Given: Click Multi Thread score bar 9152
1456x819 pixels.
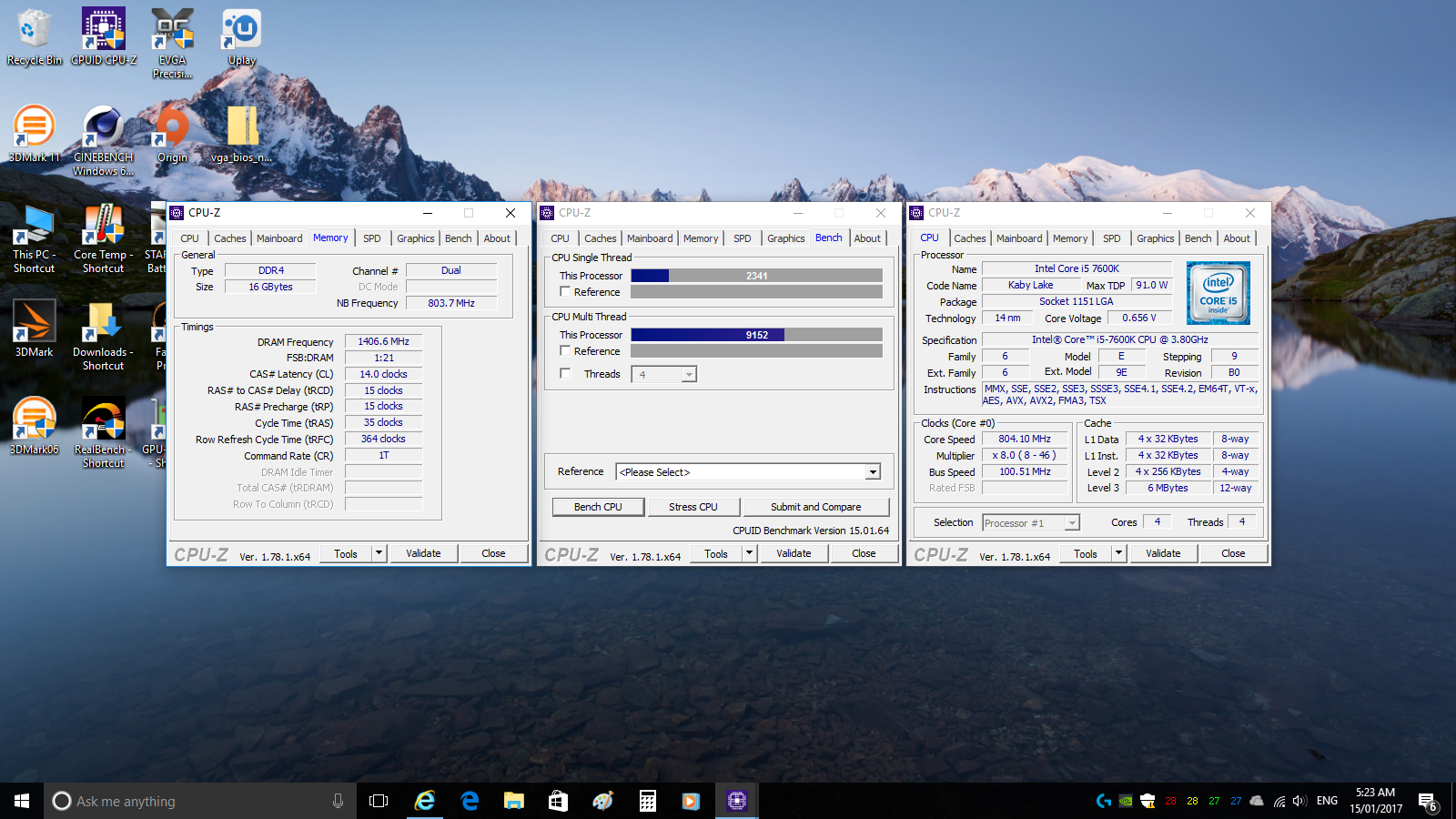Looking at the screenshot, I should pyautogui.click(x=756, y=335).
